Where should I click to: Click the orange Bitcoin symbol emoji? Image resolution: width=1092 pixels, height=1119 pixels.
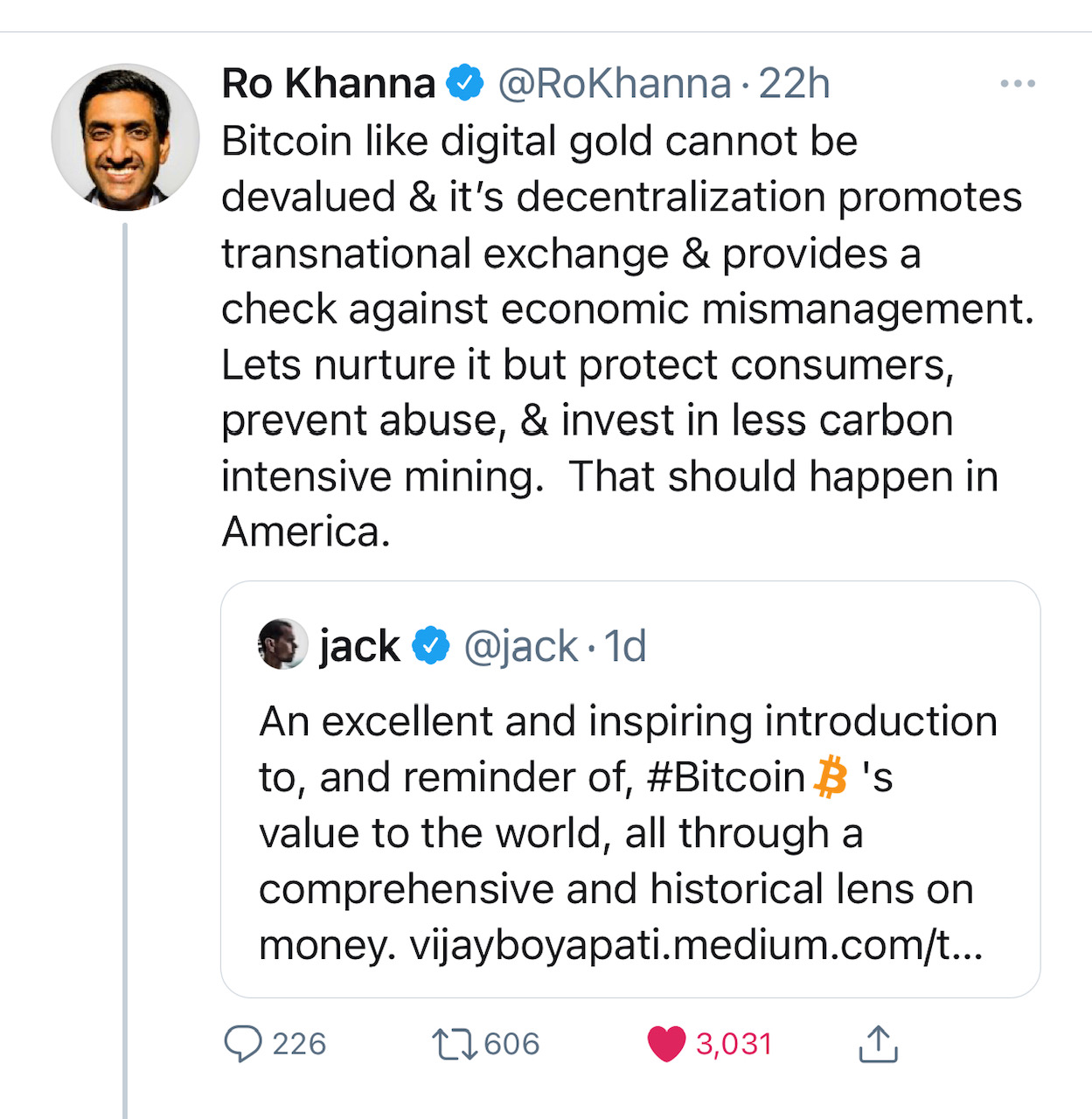pos(831,777)
